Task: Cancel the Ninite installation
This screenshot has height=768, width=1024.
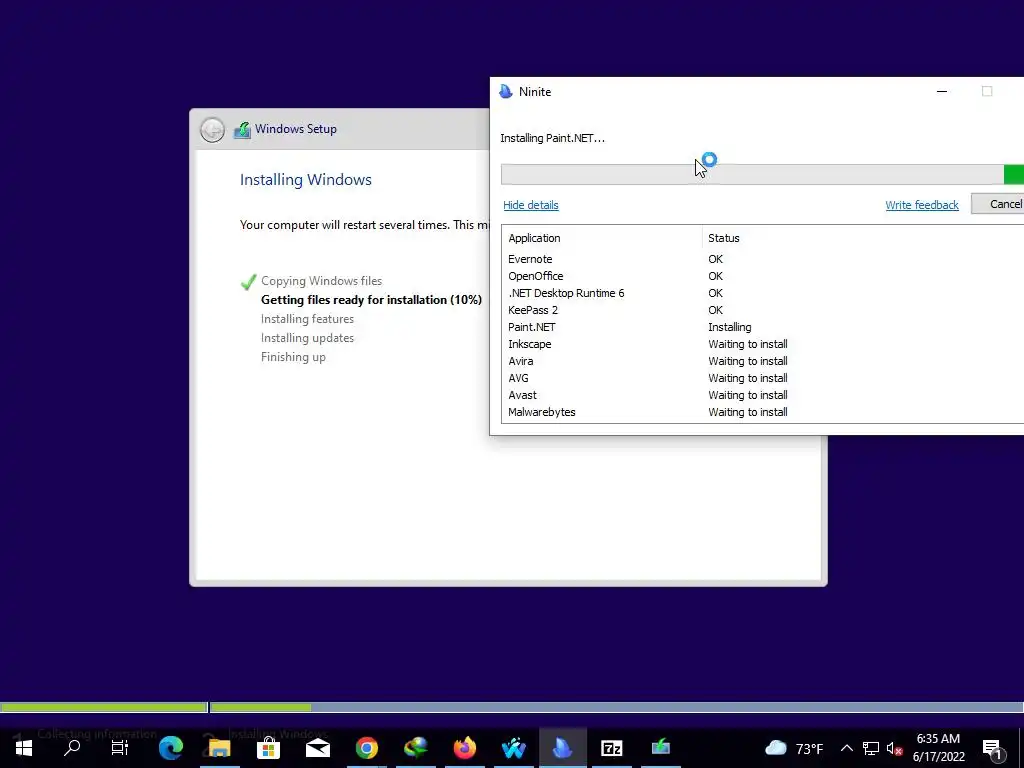Action: point(998,204)
